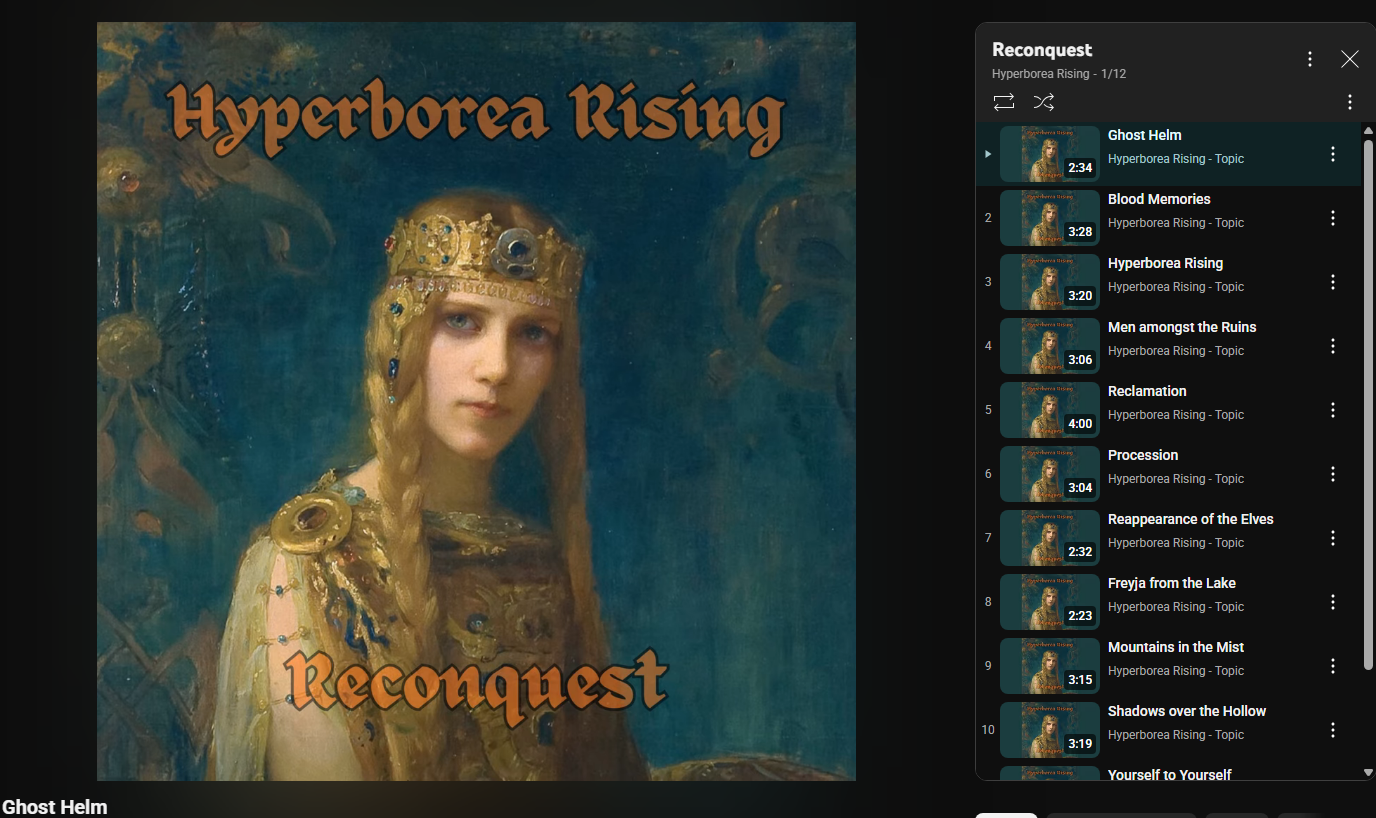This screenshot has width=1376, height=818.
Task: Click the 3:28 duration badge
Action: click(x=1080, y=232)
